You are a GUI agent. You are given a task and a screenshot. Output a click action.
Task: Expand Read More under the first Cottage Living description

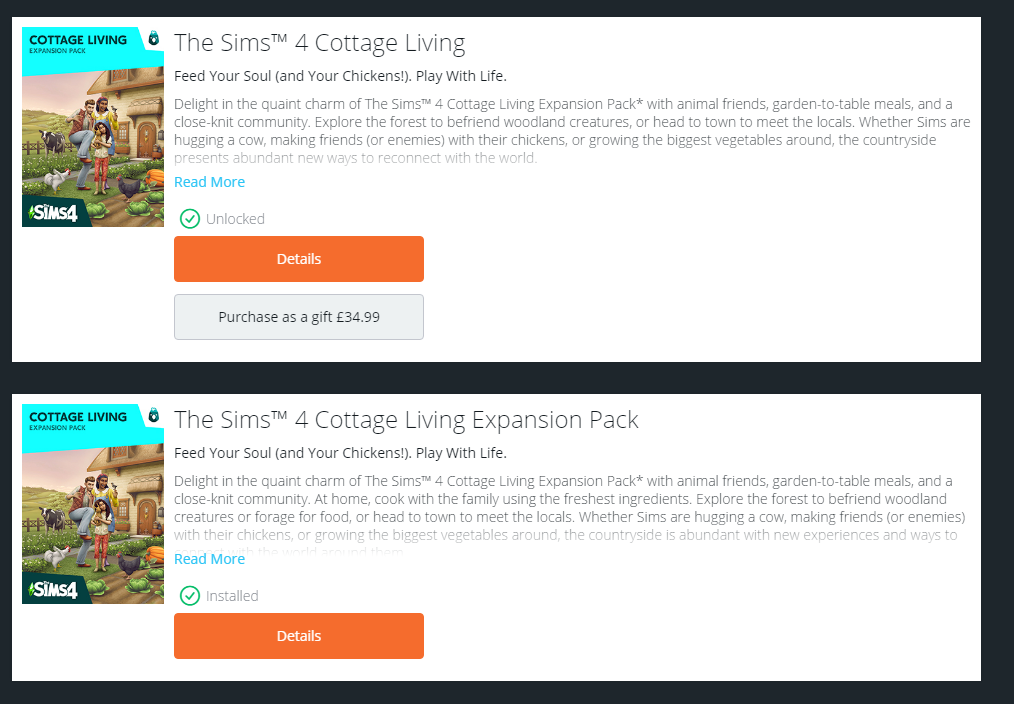click(209, 182)
